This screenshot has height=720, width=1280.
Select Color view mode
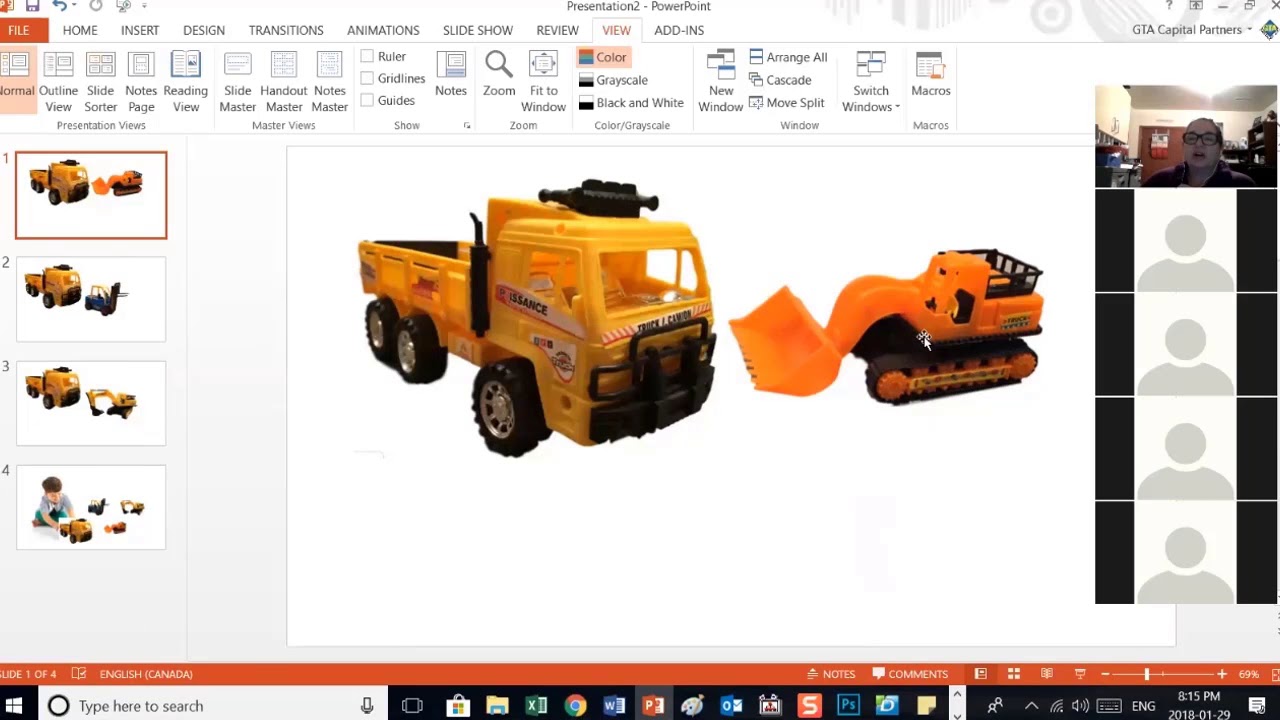(603, 57)
